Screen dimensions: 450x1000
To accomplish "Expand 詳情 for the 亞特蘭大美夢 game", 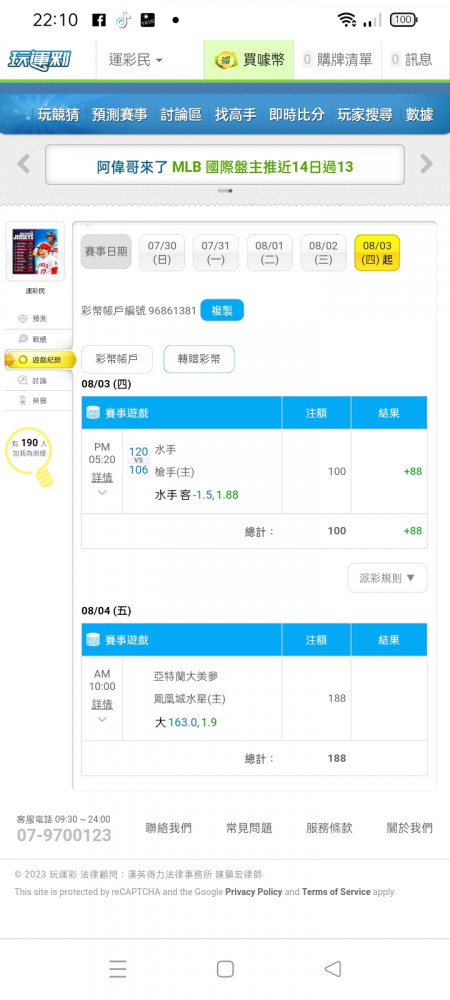I will pos(102,705).
